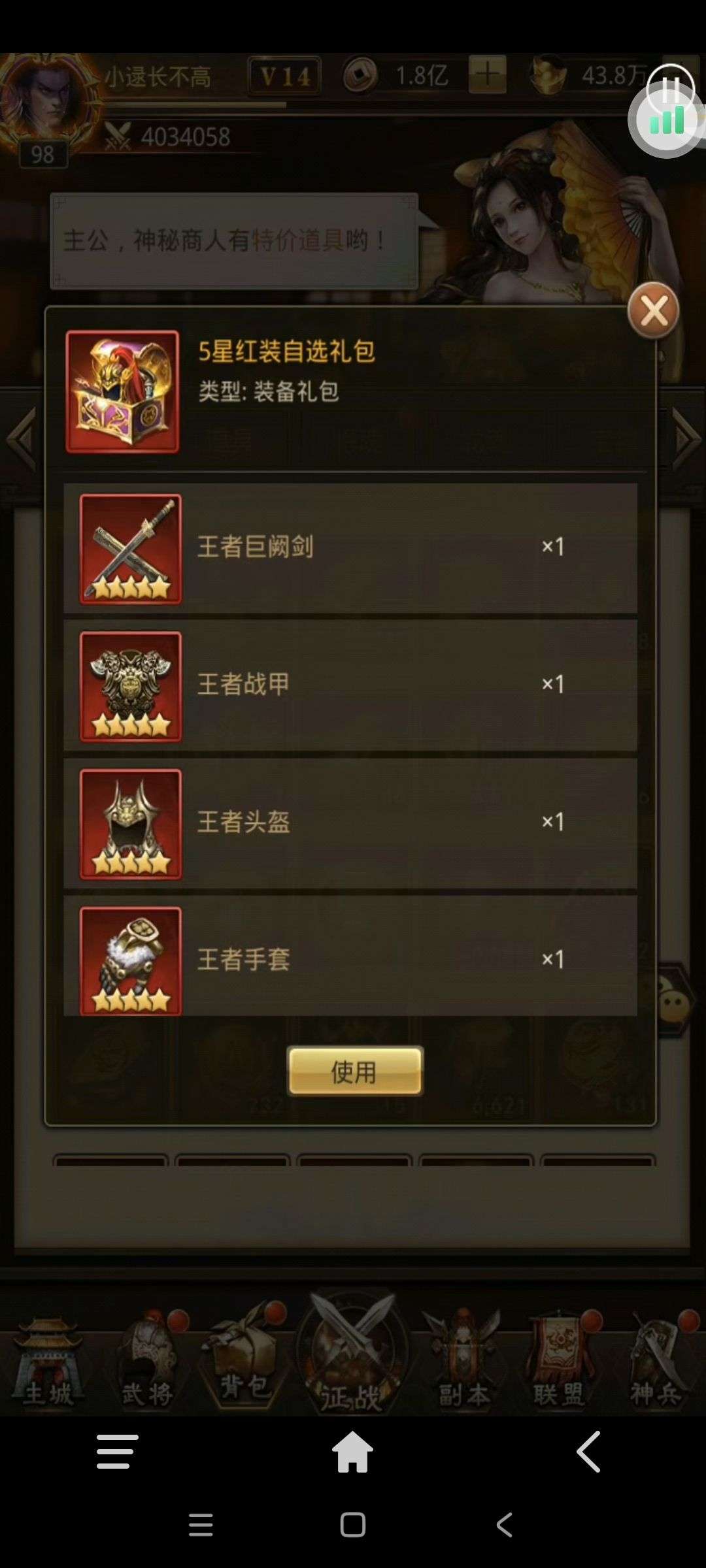Select the 王者巨阙剑 sword icon
Viewport: 706px width, 1568px height.
[x=131, y=549]
